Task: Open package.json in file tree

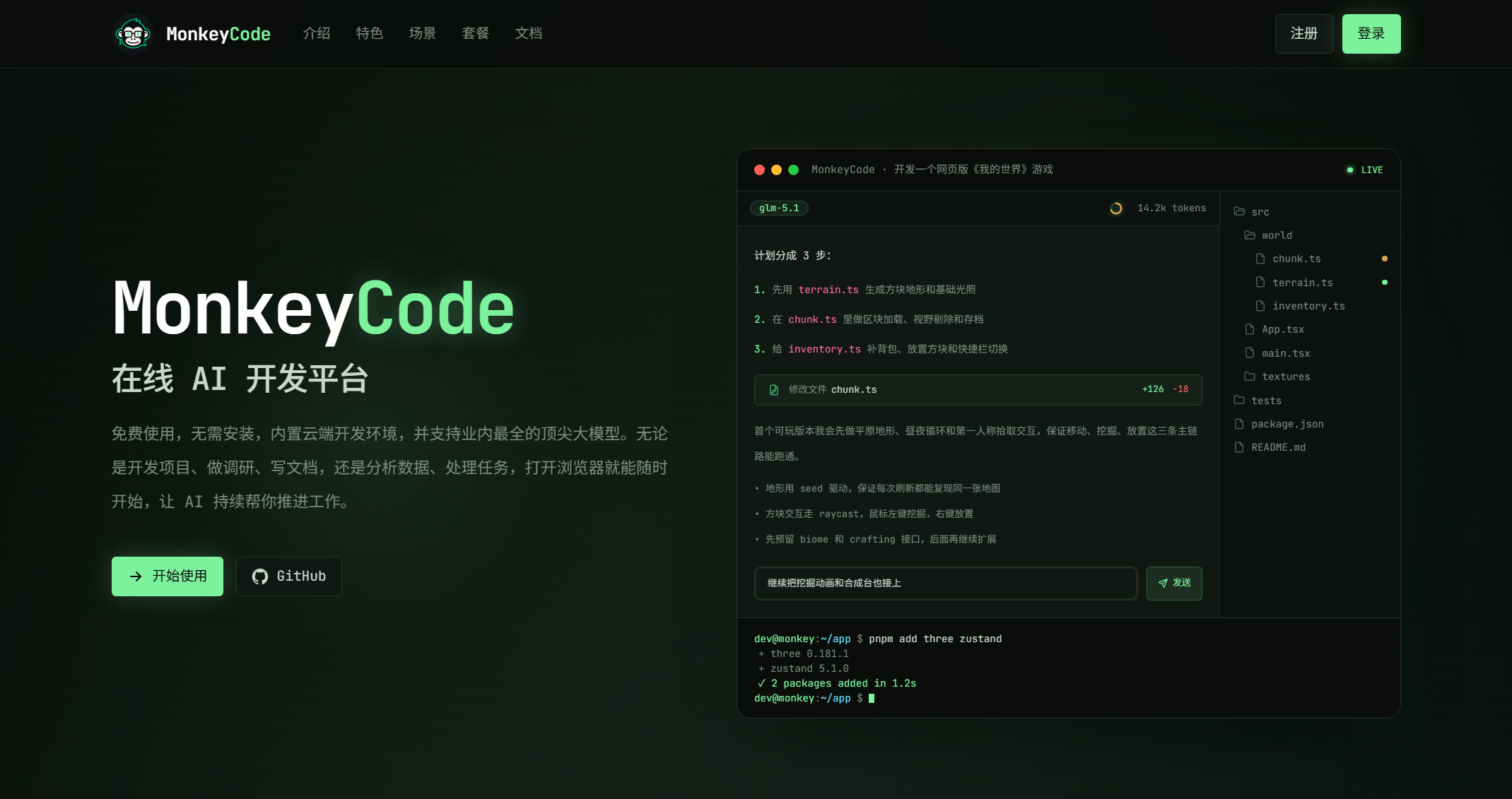Action: pos(1287,424)
